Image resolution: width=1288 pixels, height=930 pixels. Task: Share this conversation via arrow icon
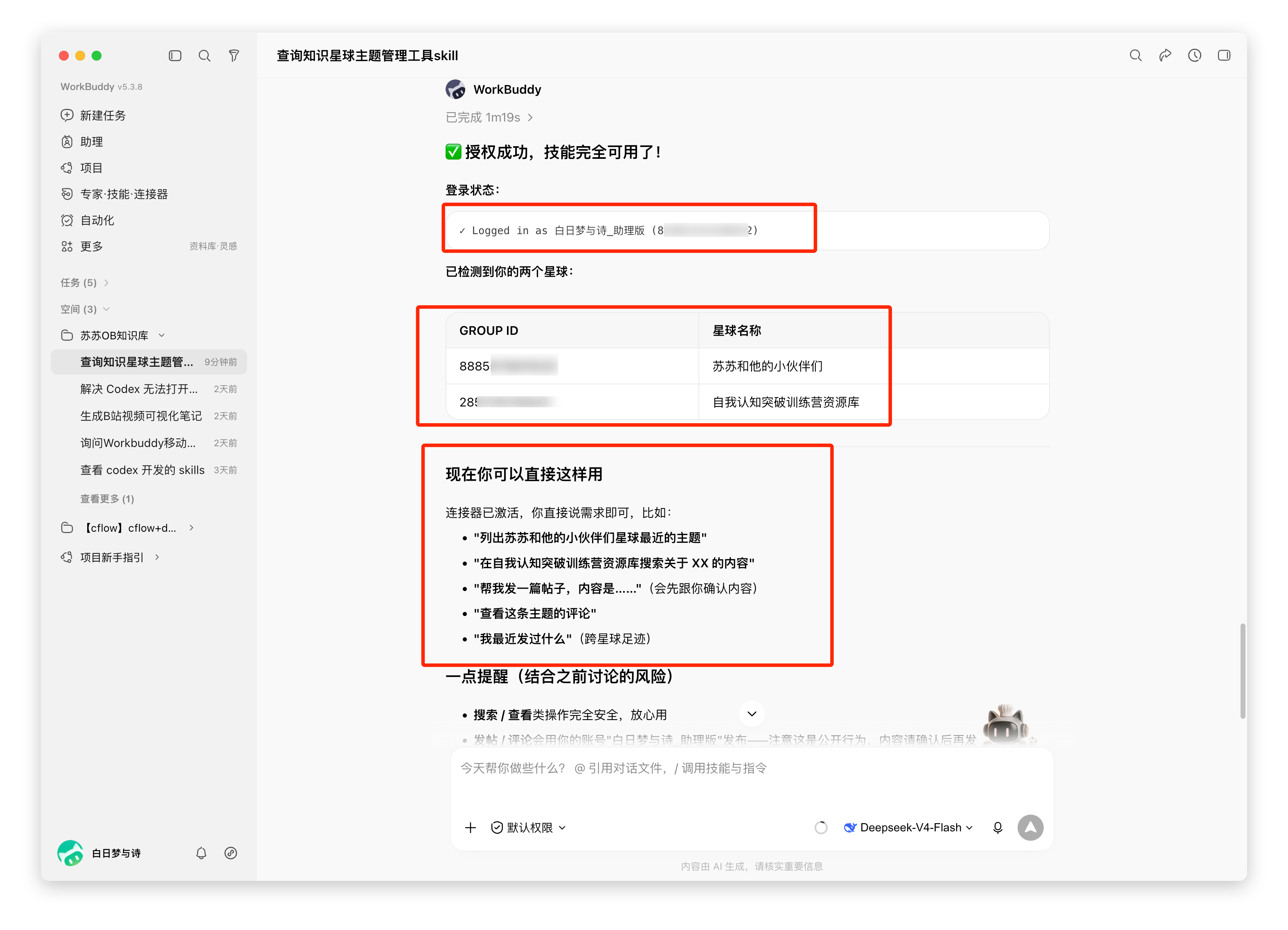pyautogui.click(x=1165, y=55)
